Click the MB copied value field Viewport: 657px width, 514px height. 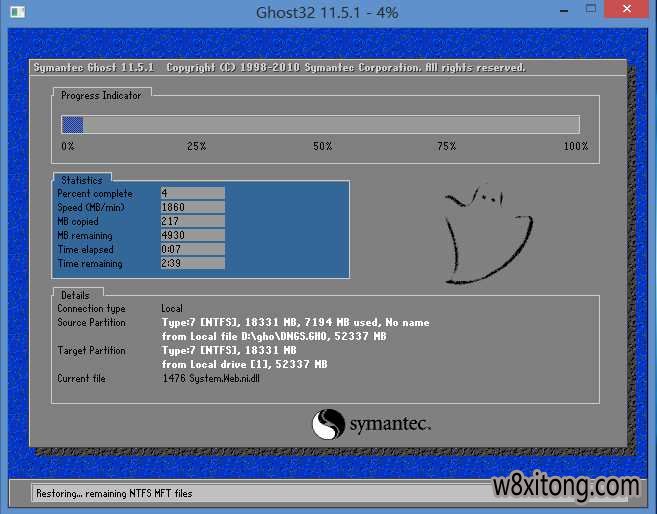[192, 221]
